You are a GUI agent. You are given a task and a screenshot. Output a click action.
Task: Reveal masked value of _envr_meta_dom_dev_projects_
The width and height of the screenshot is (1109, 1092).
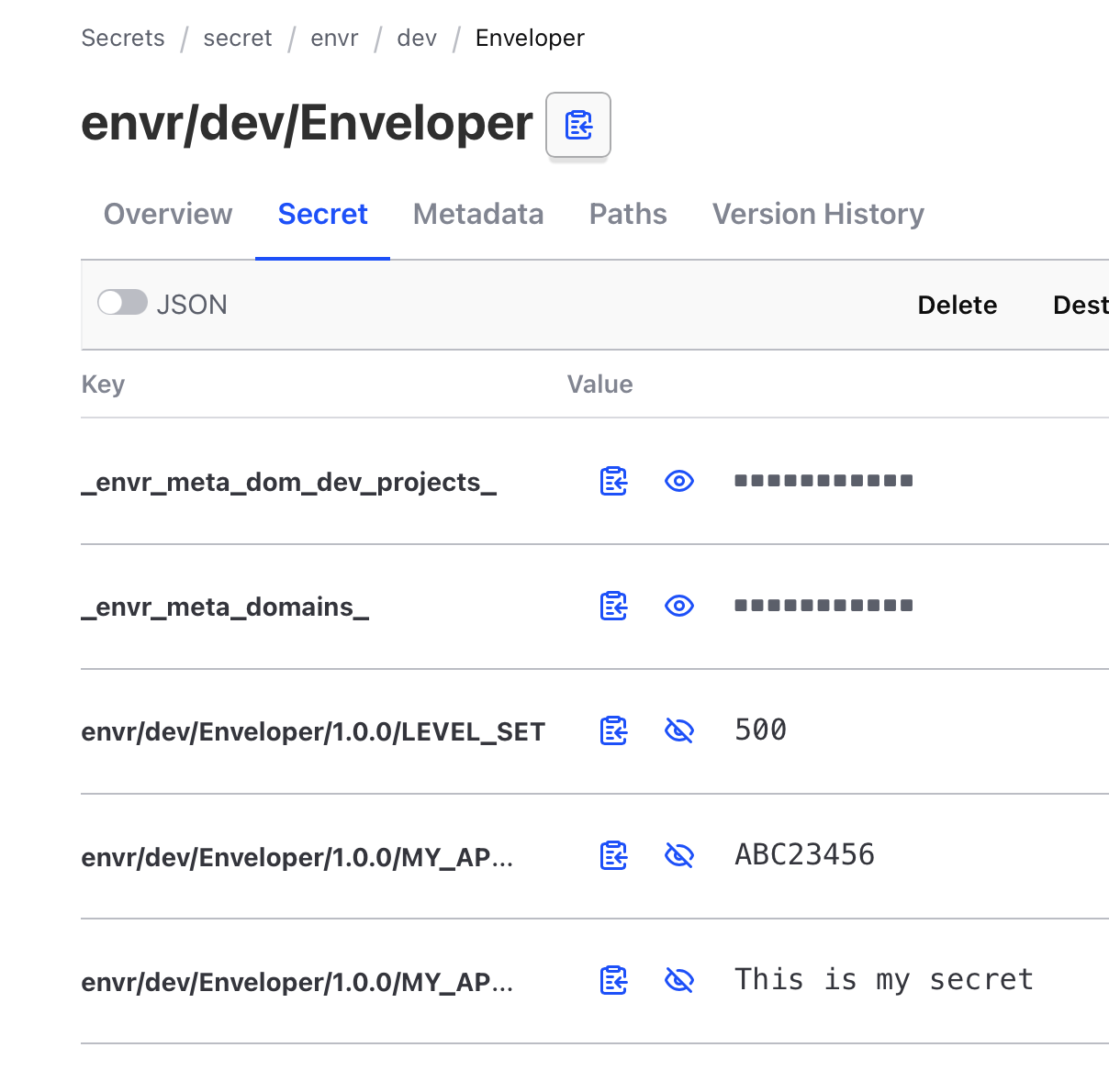[x=678, y=481]
